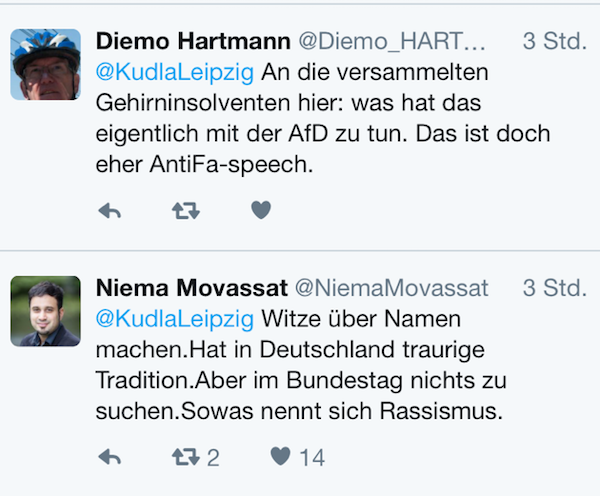The height and width of the screenshot is (496, 600).
Task: Like Niema Movassat's tweet with heart
Action: (280, 456)
